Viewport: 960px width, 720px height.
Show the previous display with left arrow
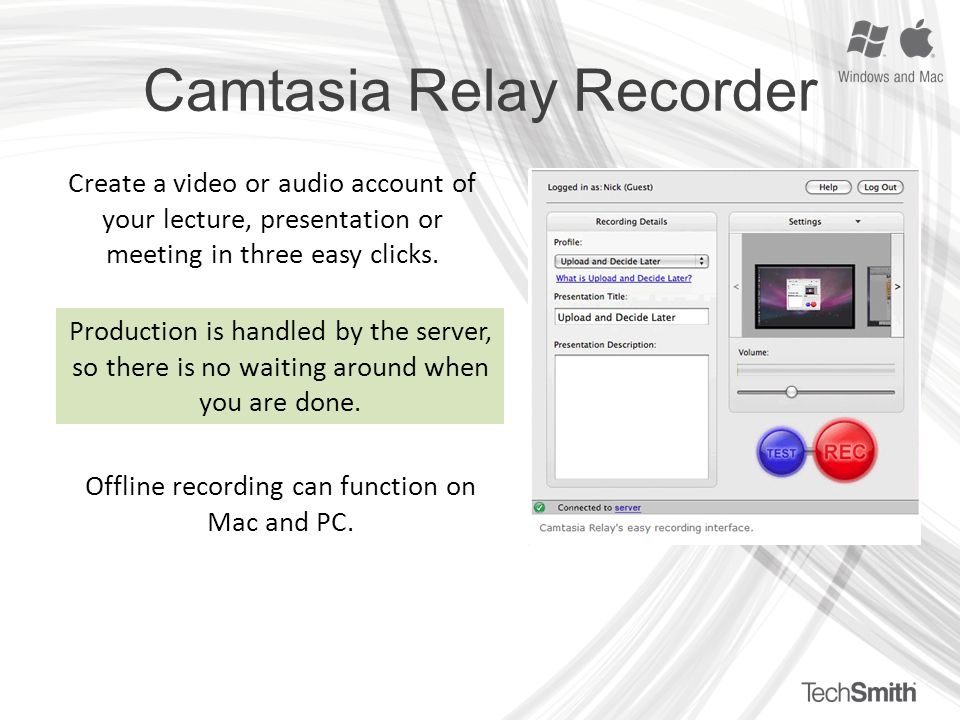point(736,287)
